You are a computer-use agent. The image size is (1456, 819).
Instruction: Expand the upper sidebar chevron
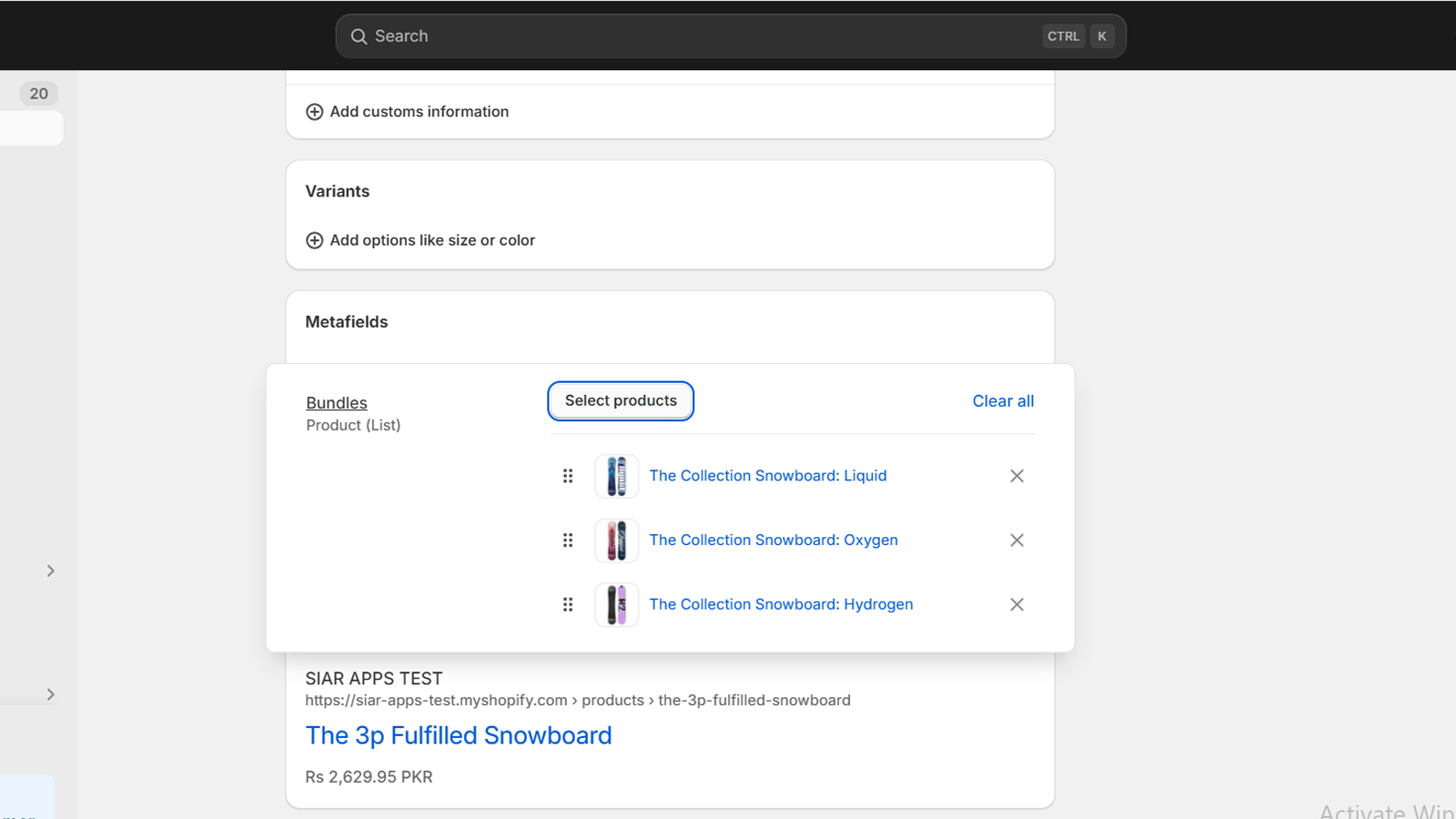pos(51,571)
